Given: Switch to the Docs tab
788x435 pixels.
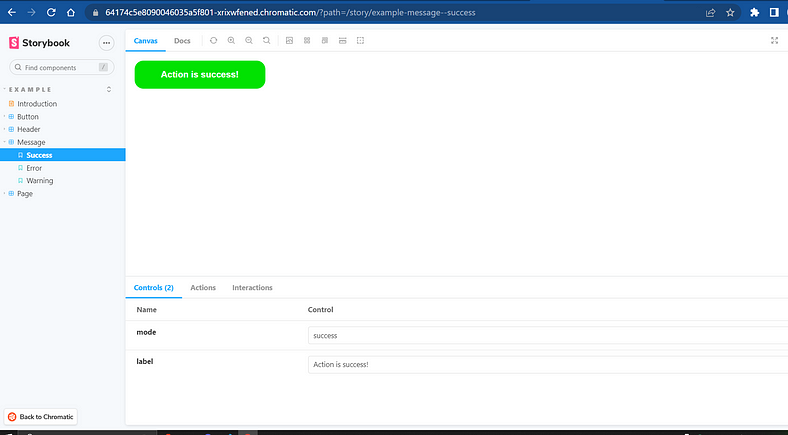Looking at the screenshot, I should (182, 41).
